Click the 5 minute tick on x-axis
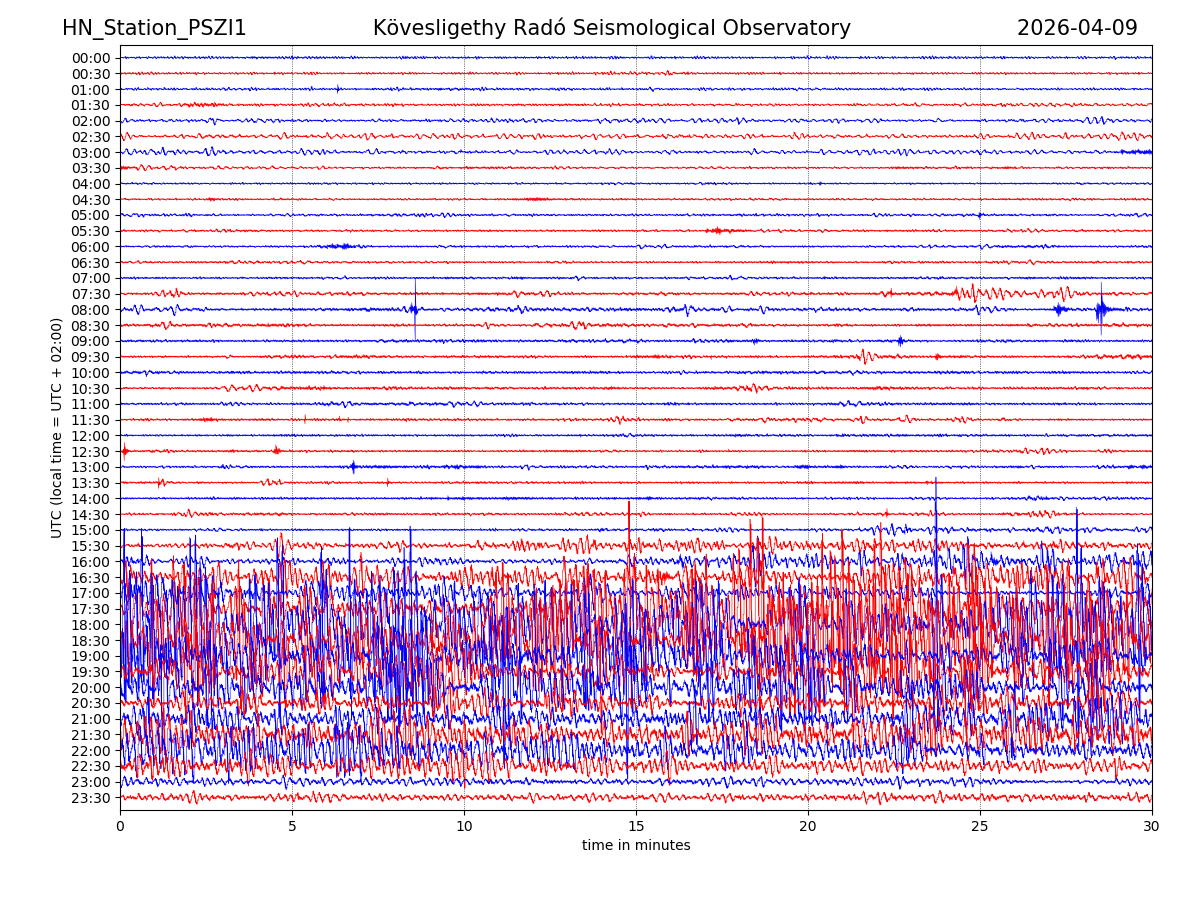Screen dimensions: 1200x900 pyautogui.click(x=292, y=827)
